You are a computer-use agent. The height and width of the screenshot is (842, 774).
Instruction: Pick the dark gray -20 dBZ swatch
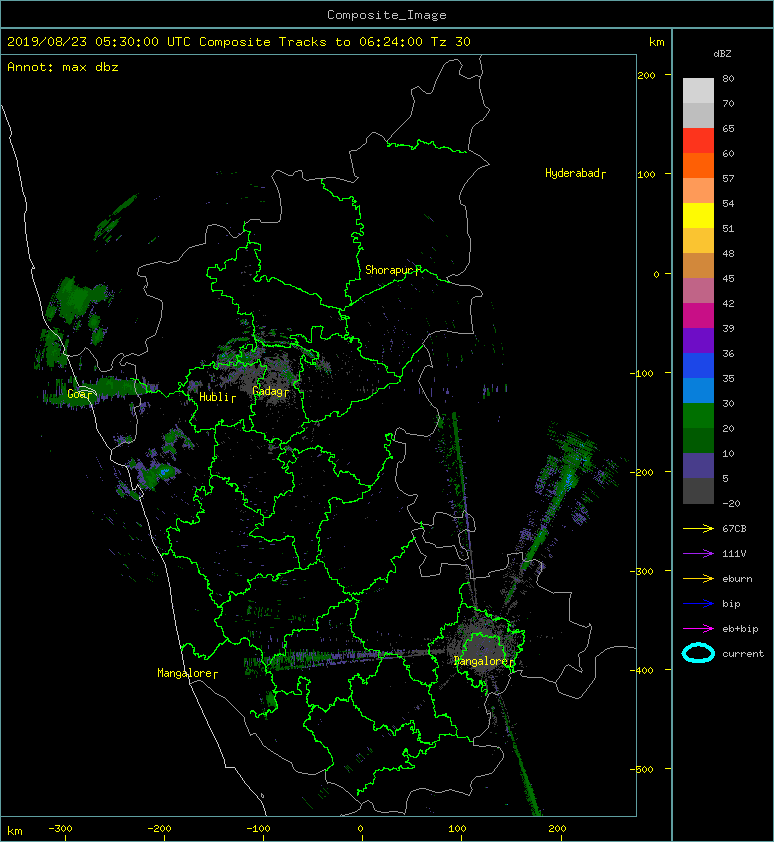[698, 491]
